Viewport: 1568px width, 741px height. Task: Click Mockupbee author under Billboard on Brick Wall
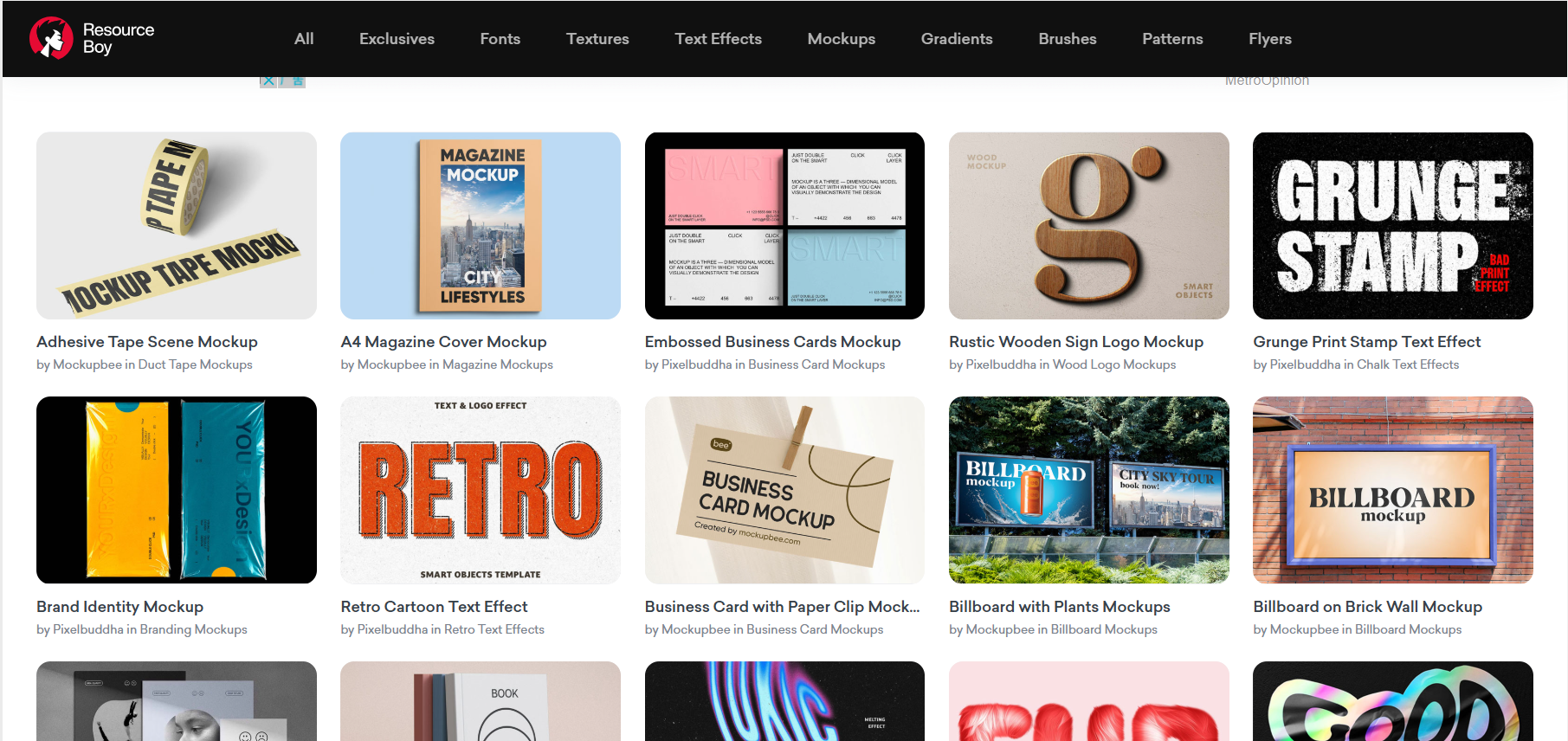coord(1304,629)
